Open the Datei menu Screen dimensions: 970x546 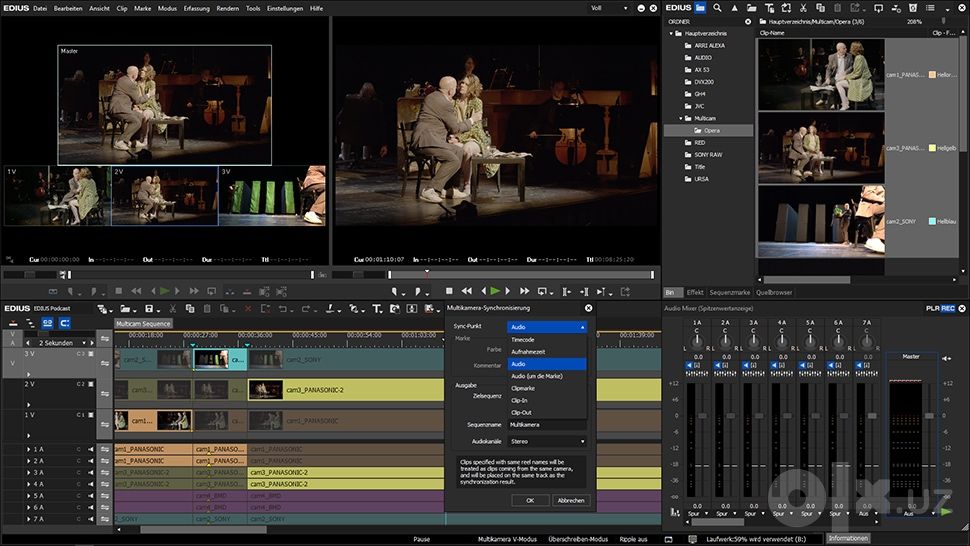(40, 8)
